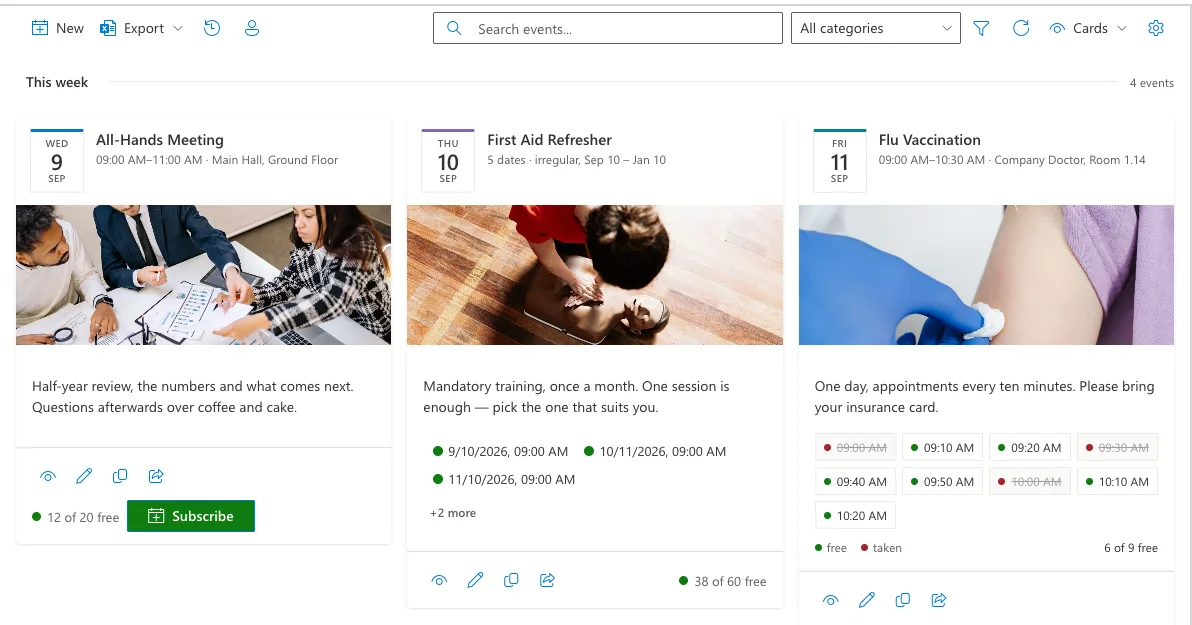Click the '4 events' count
Image resolution: width=1192 pixels, height=625 pixels.
pyautogui.click(x=1151, y=83)
